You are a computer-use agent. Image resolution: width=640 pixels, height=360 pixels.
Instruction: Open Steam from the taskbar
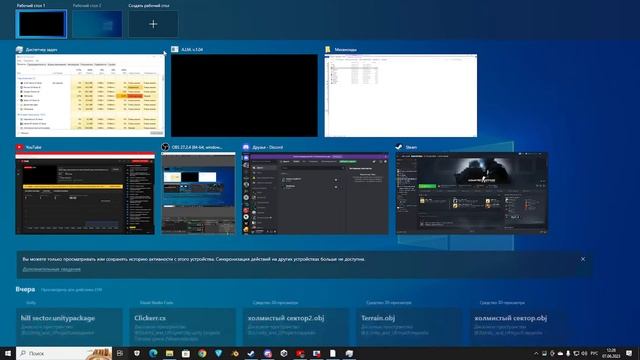(251, 353)
